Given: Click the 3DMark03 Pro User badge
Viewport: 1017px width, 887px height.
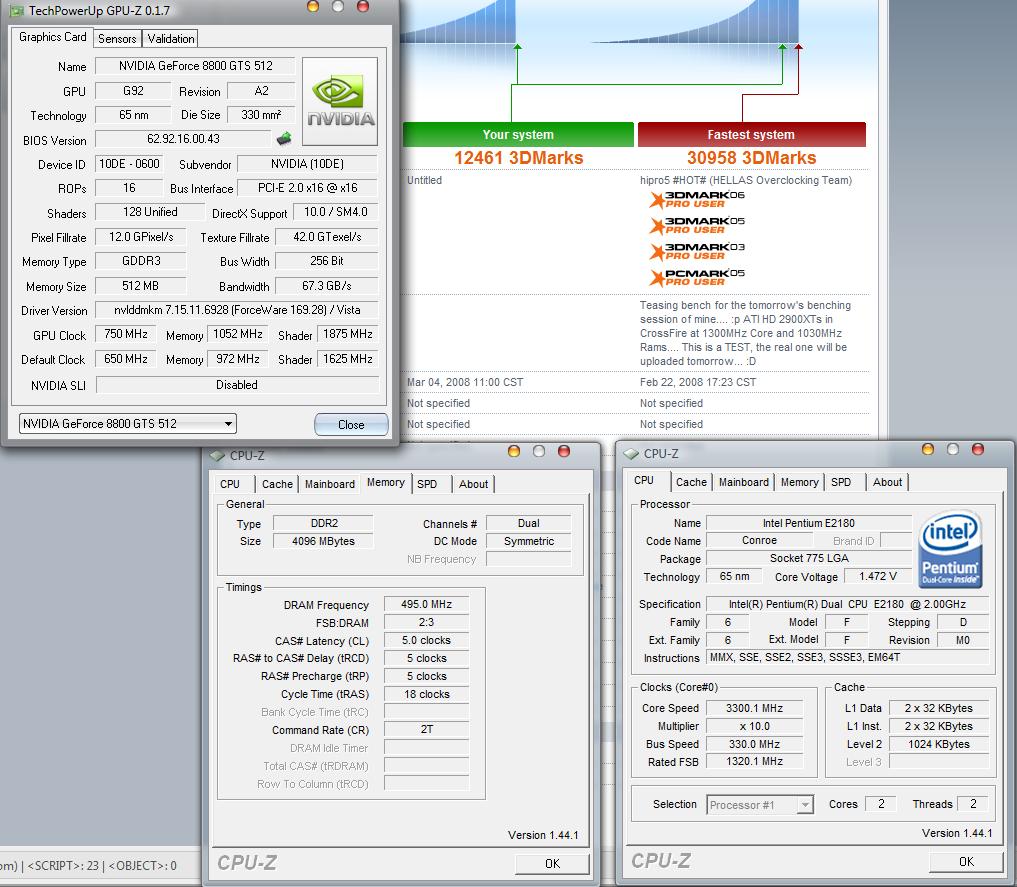Looking at the screenshot, I should click(697, 252).
